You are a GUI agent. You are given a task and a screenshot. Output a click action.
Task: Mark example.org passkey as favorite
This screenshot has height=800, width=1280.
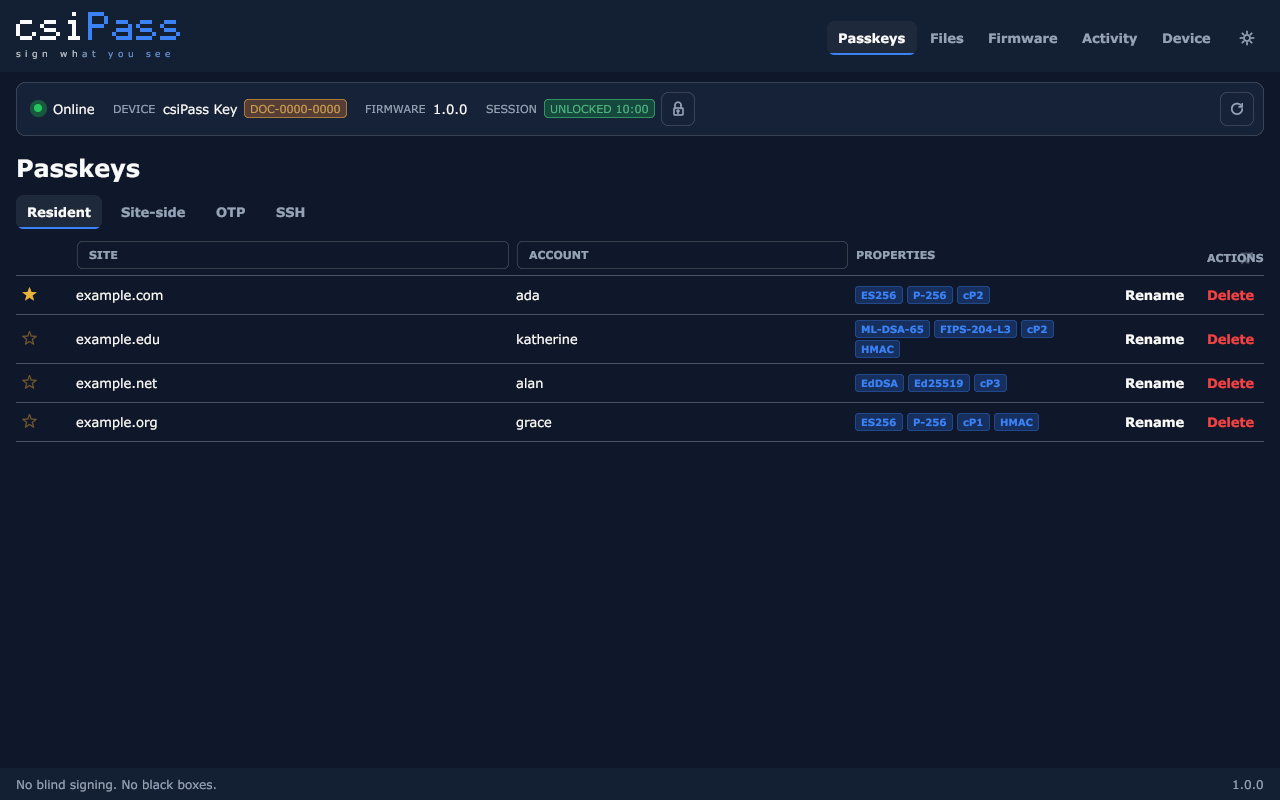point(30,422)
